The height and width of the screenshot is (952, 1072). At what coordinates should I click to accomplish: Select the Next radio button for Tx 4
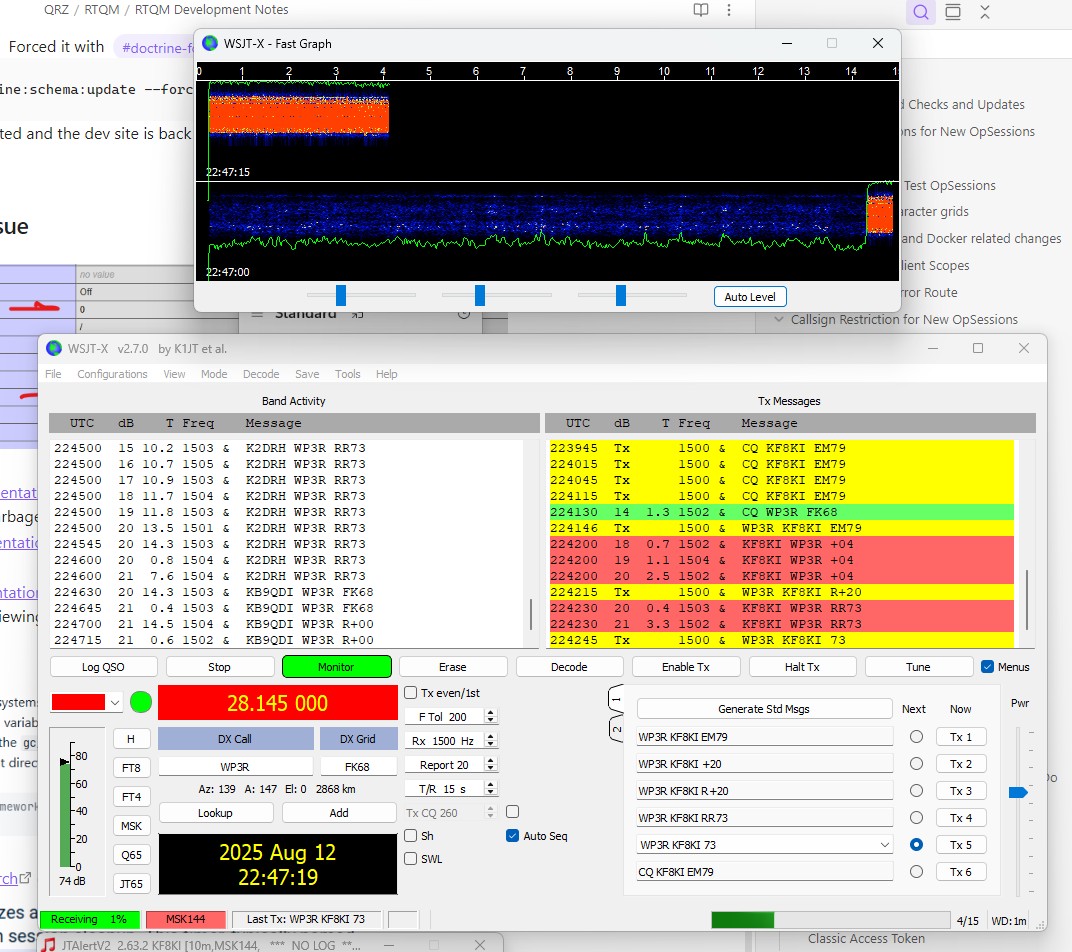click(916, 818)
